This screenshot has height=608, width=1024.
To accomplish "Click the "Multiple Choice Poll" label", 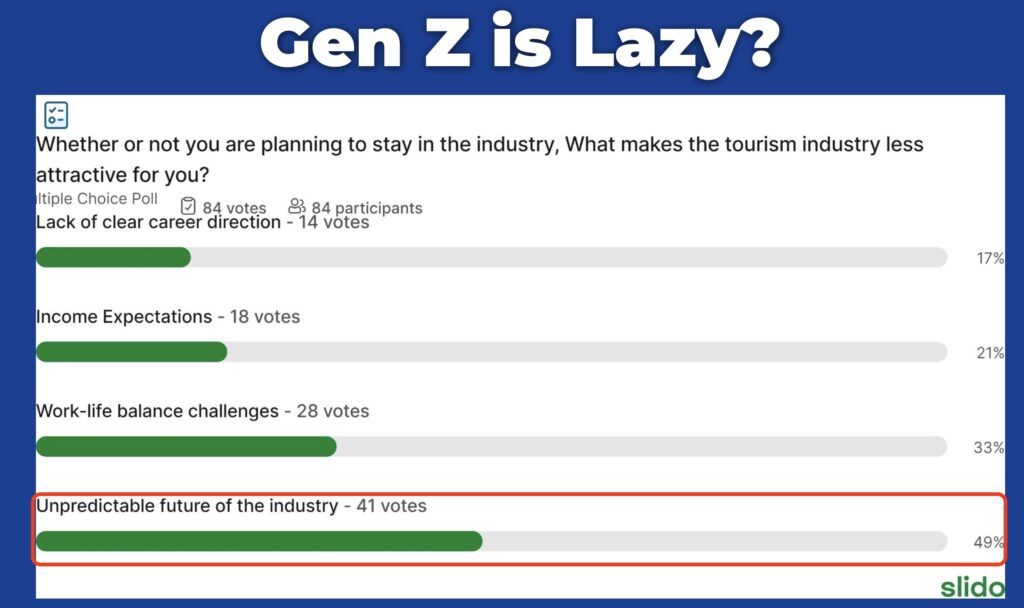I will click(x=97, y=199).
